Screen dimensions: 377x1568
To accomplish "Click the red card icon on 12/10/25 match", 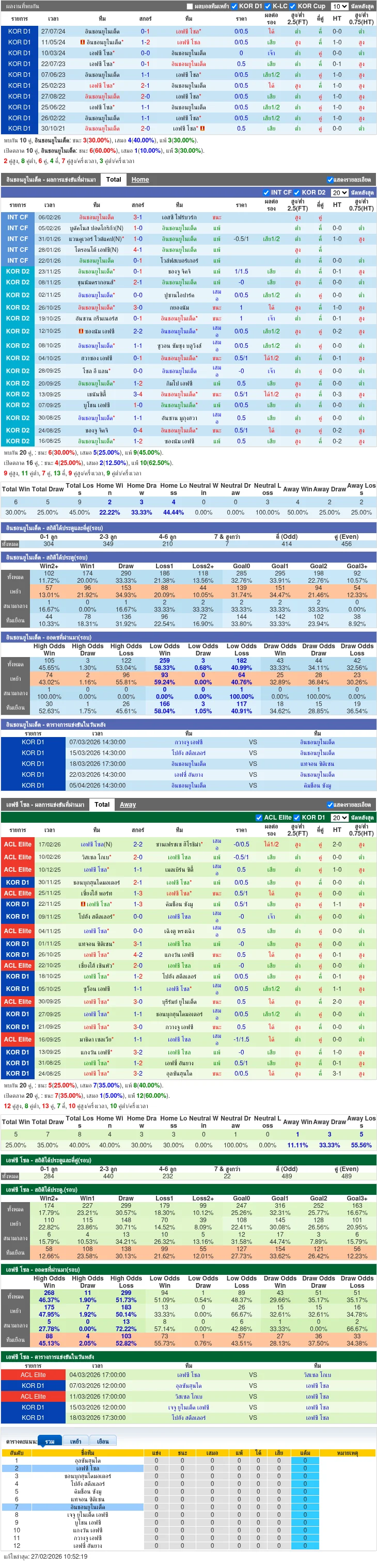I will tap(81, 331).
